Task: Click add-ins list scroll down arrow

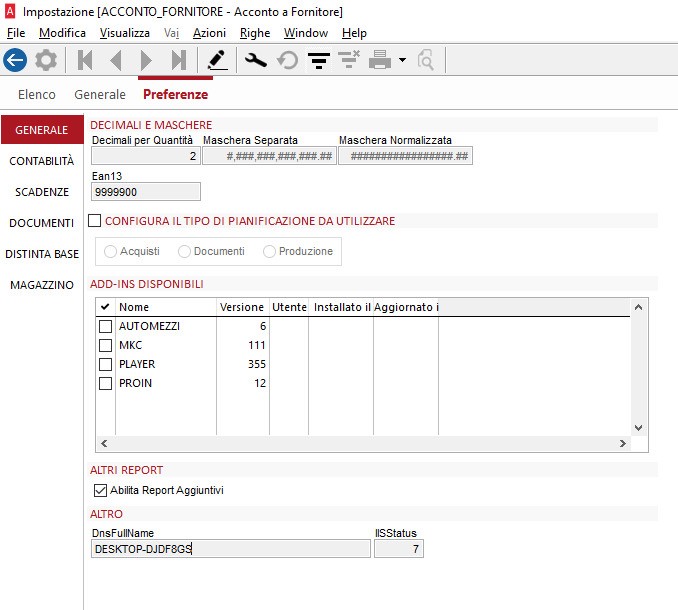Action: [638, 428]
